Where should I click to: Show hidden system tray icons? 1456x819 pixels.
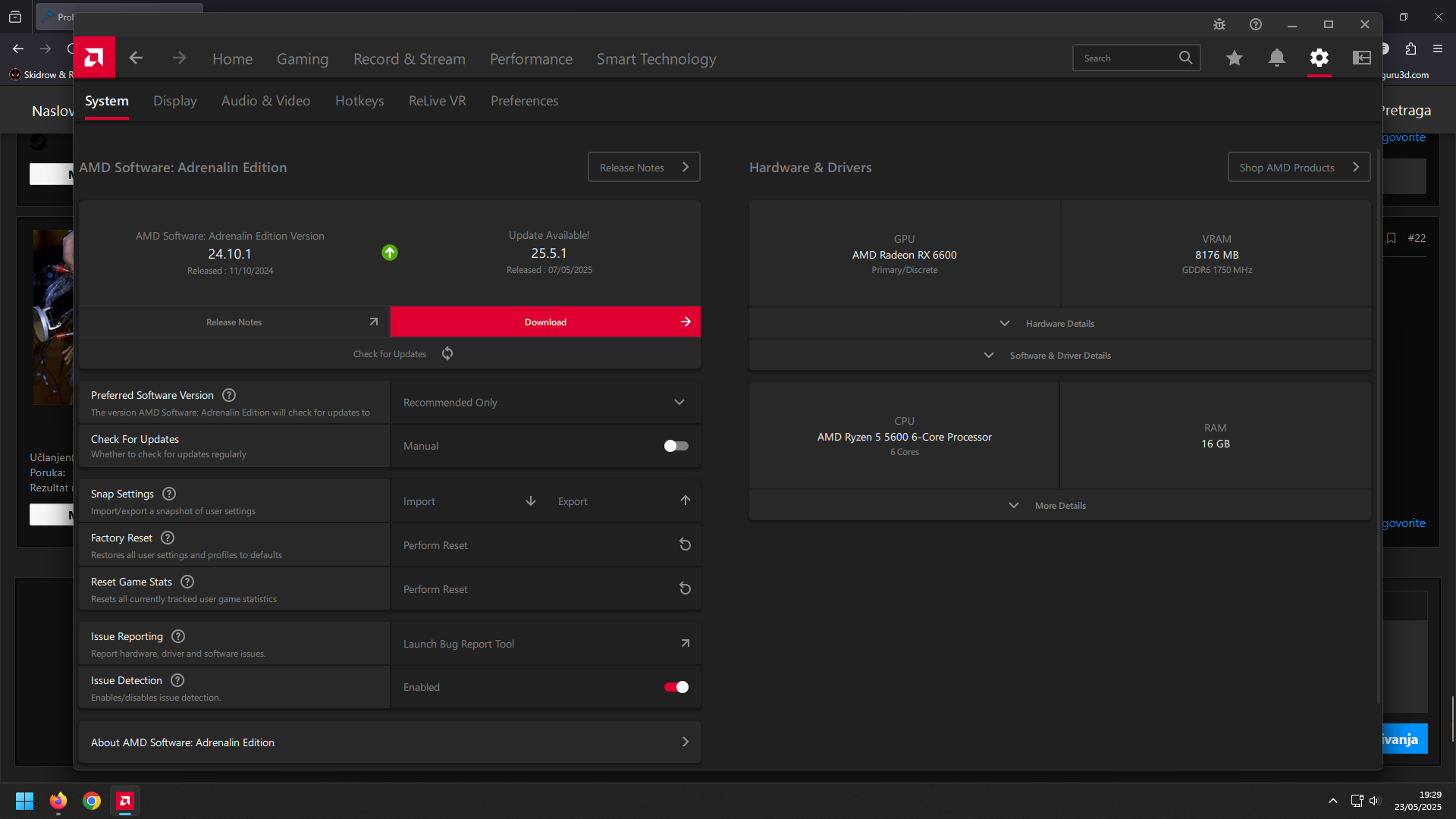(1332, 801)
